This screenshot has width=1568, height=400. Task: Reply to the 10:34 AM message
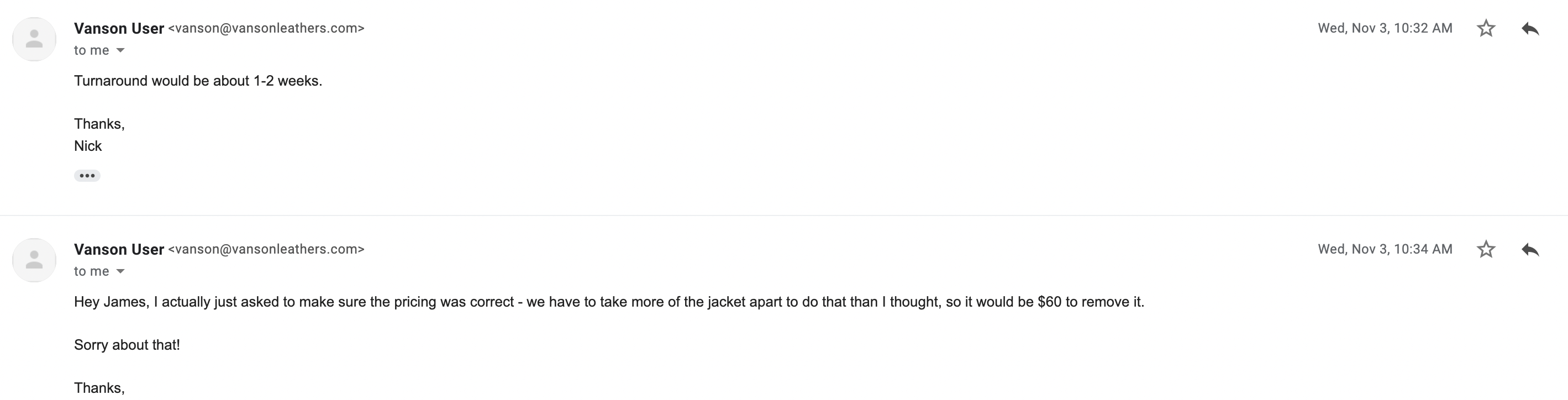[x=1530, y=249]
